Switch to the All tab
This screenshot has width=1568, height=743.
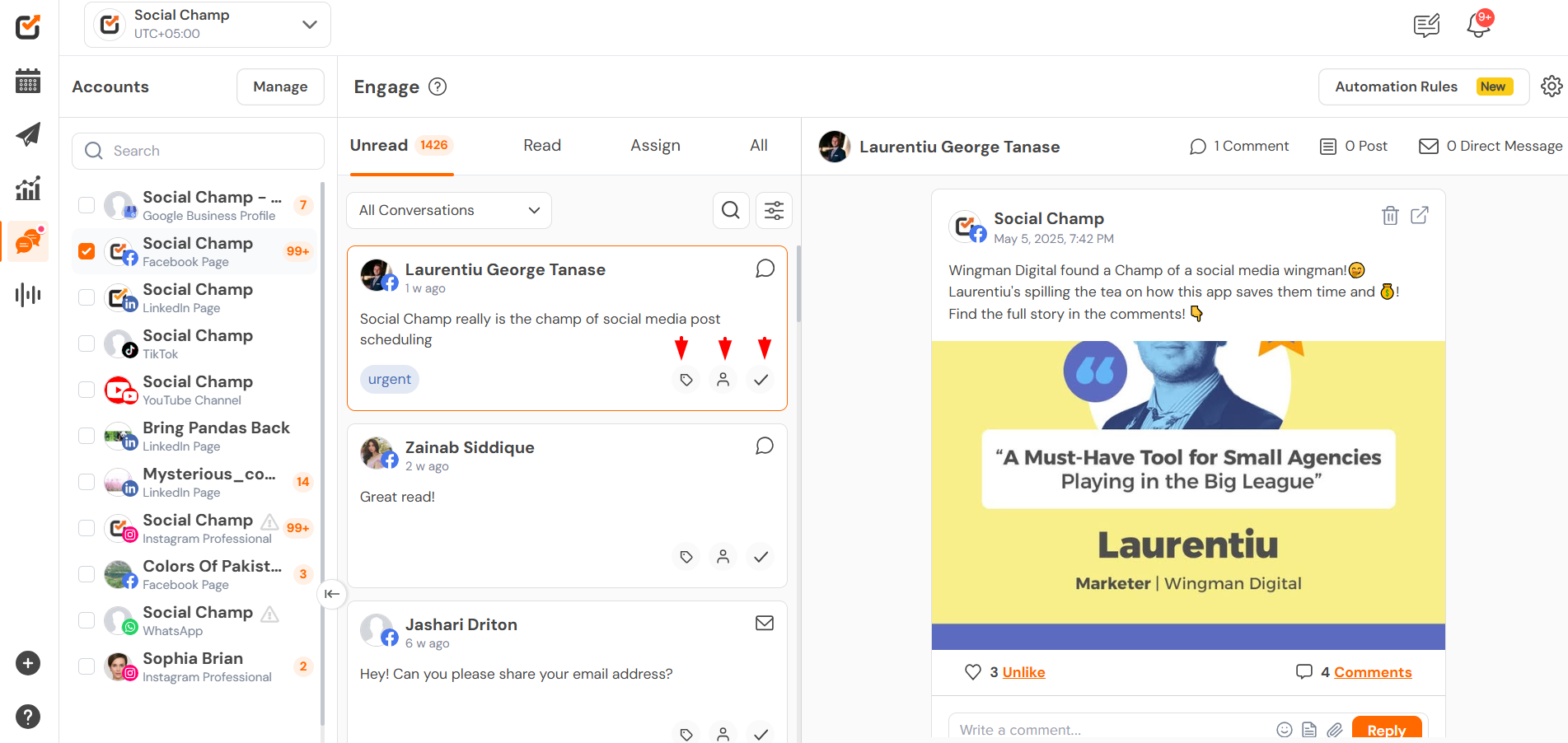coord(759,146)
